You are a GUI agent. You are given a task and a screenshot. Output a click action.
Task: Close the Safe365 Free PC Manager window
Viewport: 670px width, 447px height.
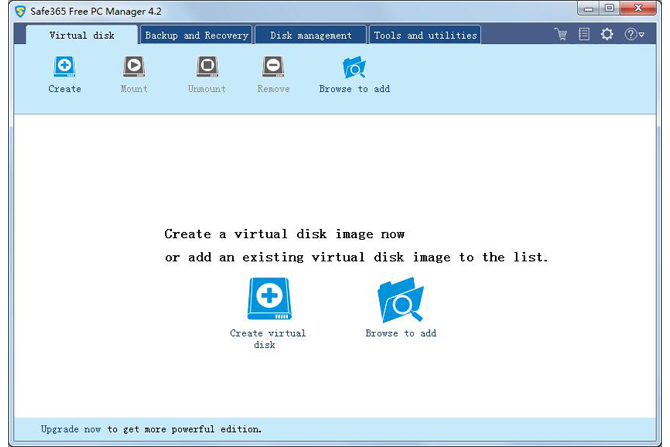(x=638, y=9)
